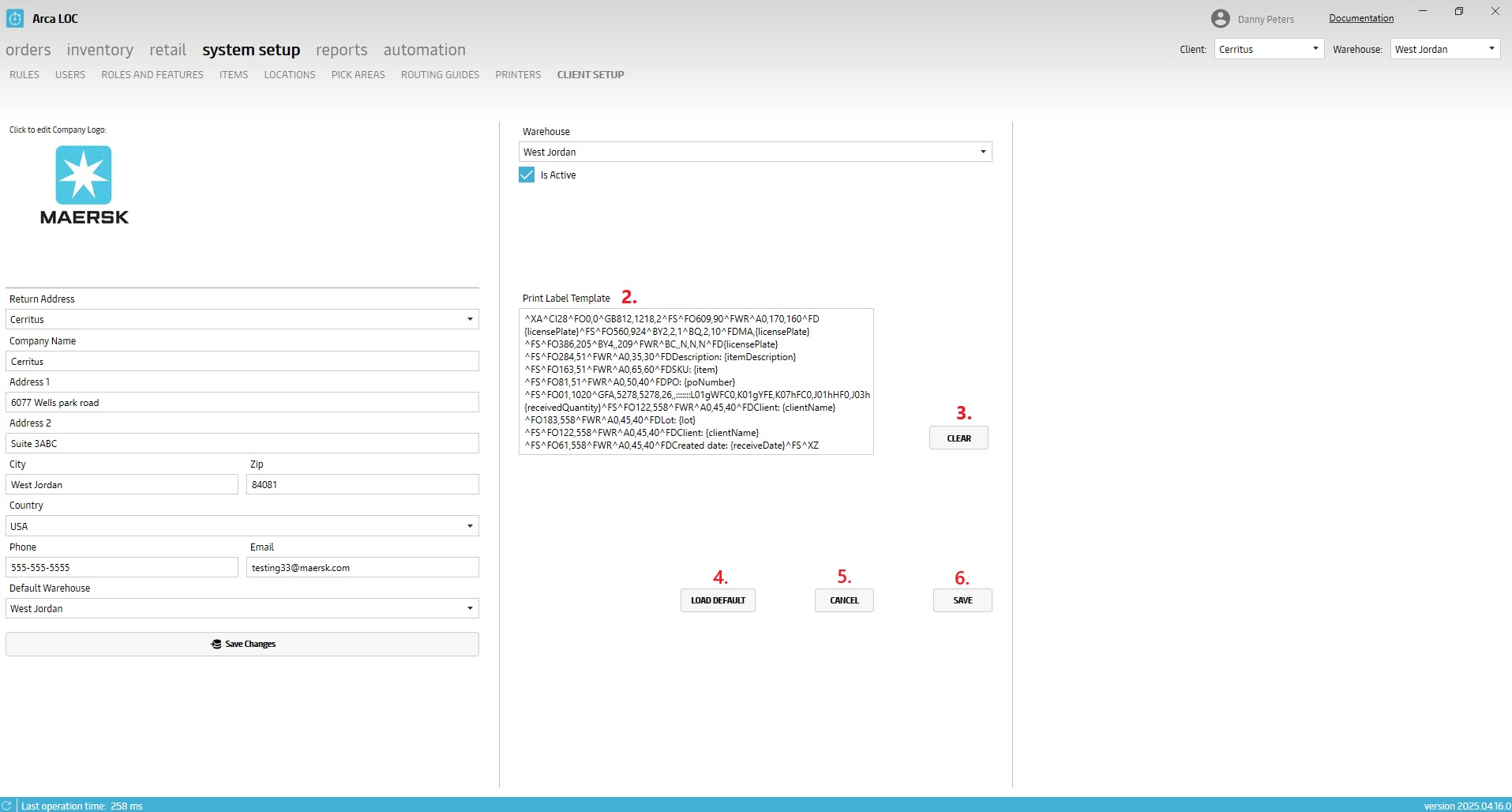Go to the PRINTERS tab
This screenshot has width=1512, height=812.
[518, 74]
